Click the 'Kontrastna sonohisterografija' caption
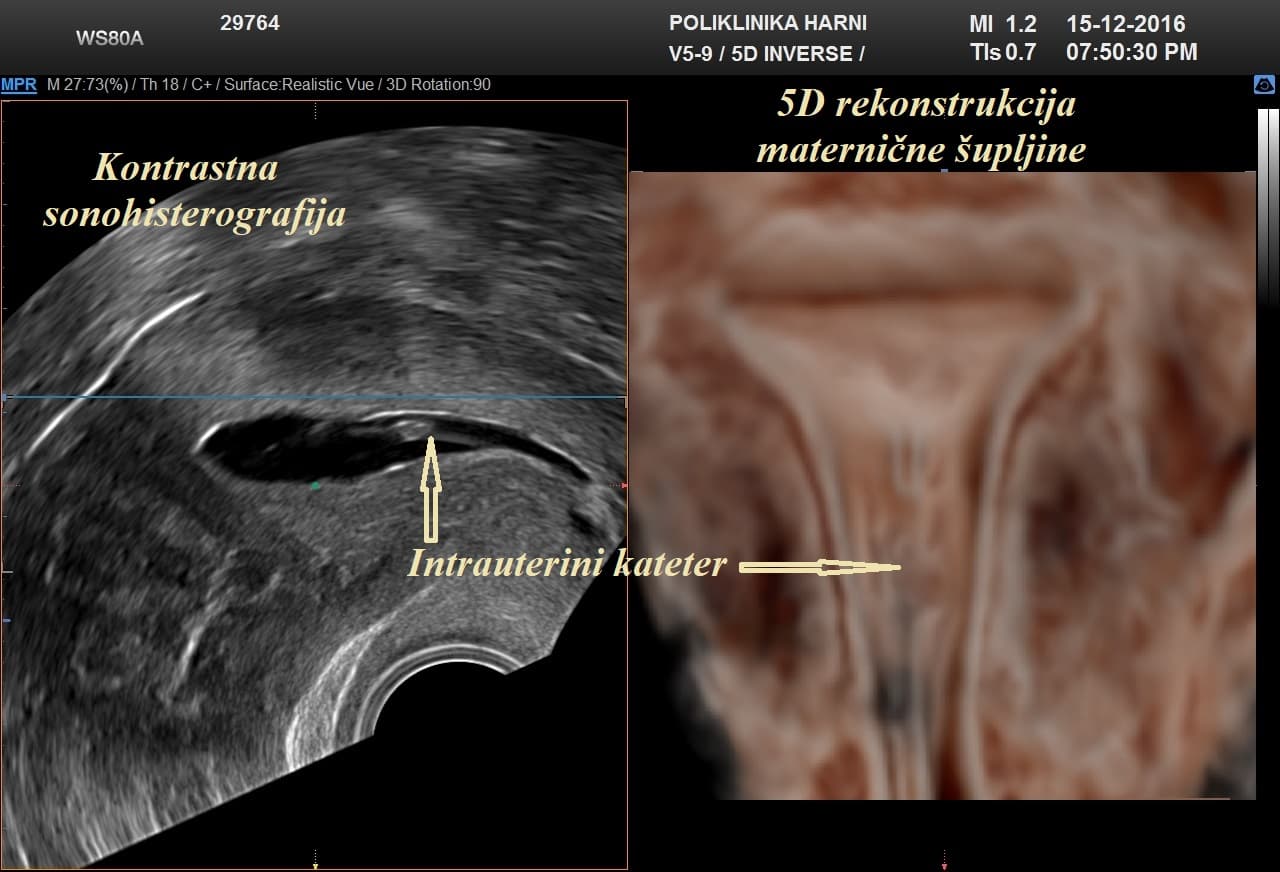 coord(193,190)
